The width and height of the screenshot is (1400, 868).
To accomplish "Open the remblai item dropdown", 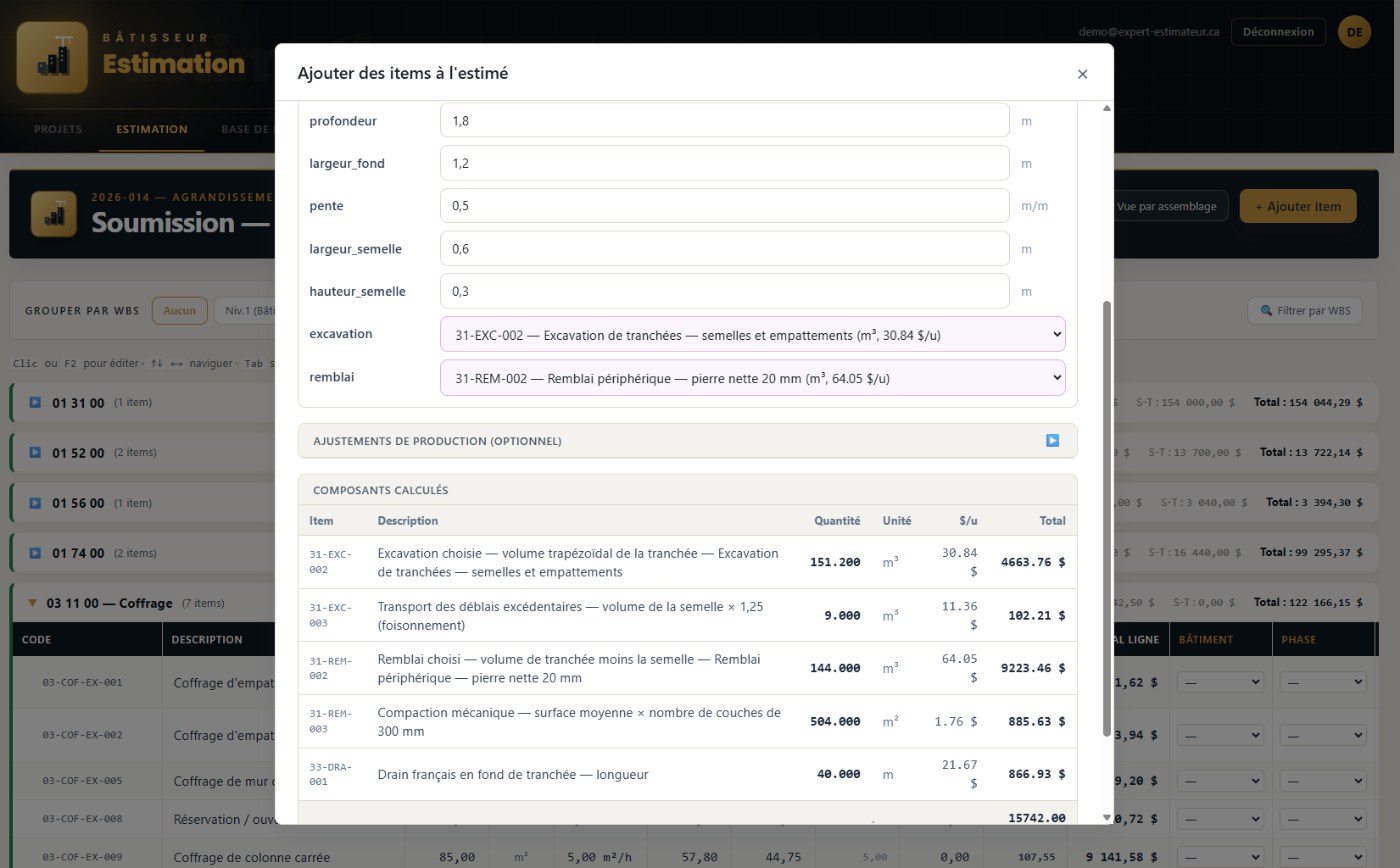I will tap(752, 378).
